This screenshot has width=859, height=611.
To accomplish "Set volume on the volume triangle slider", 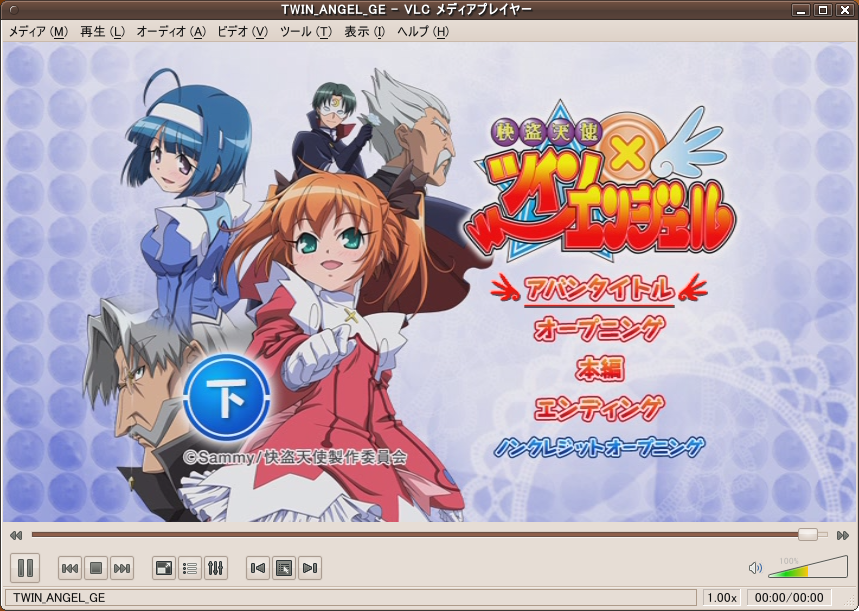I will pyautogui.click(x=808, y=567).
